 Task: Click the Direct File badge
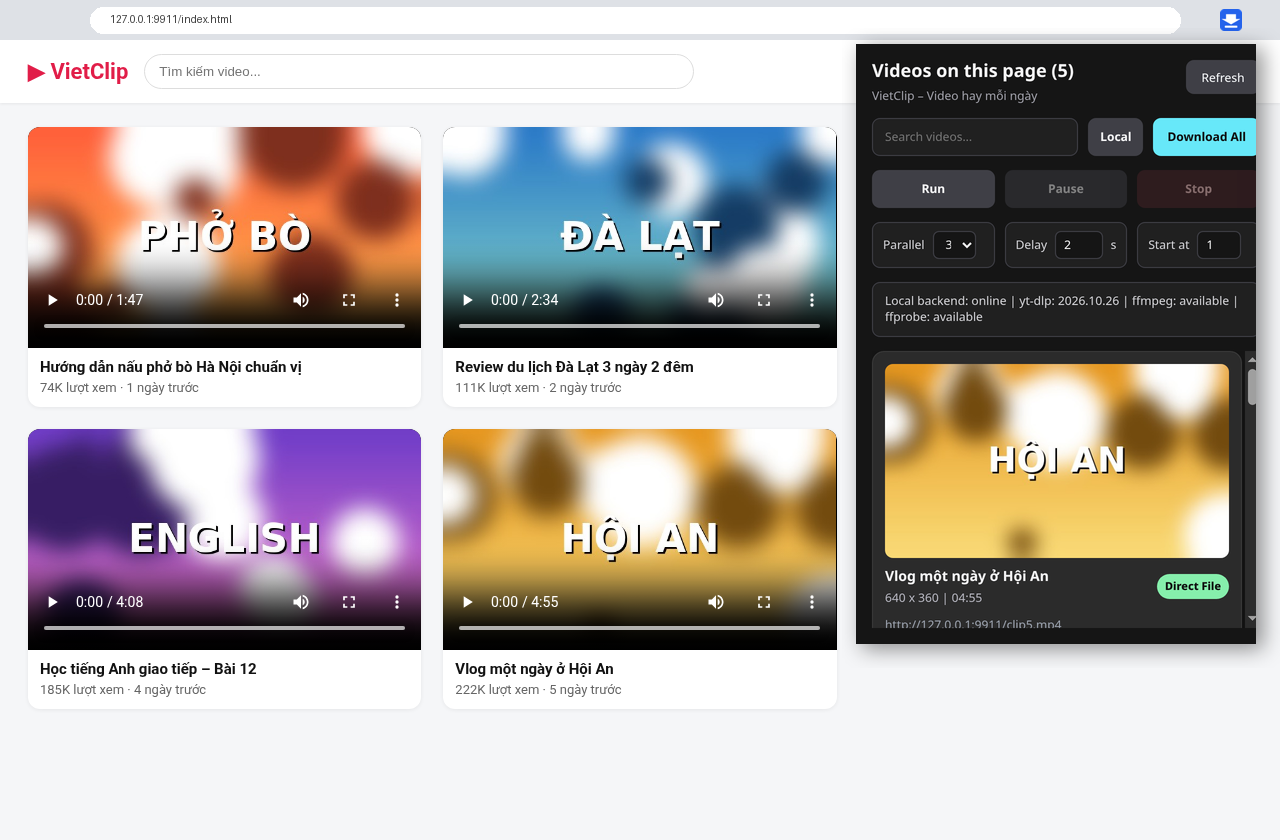click(1193, 587)
